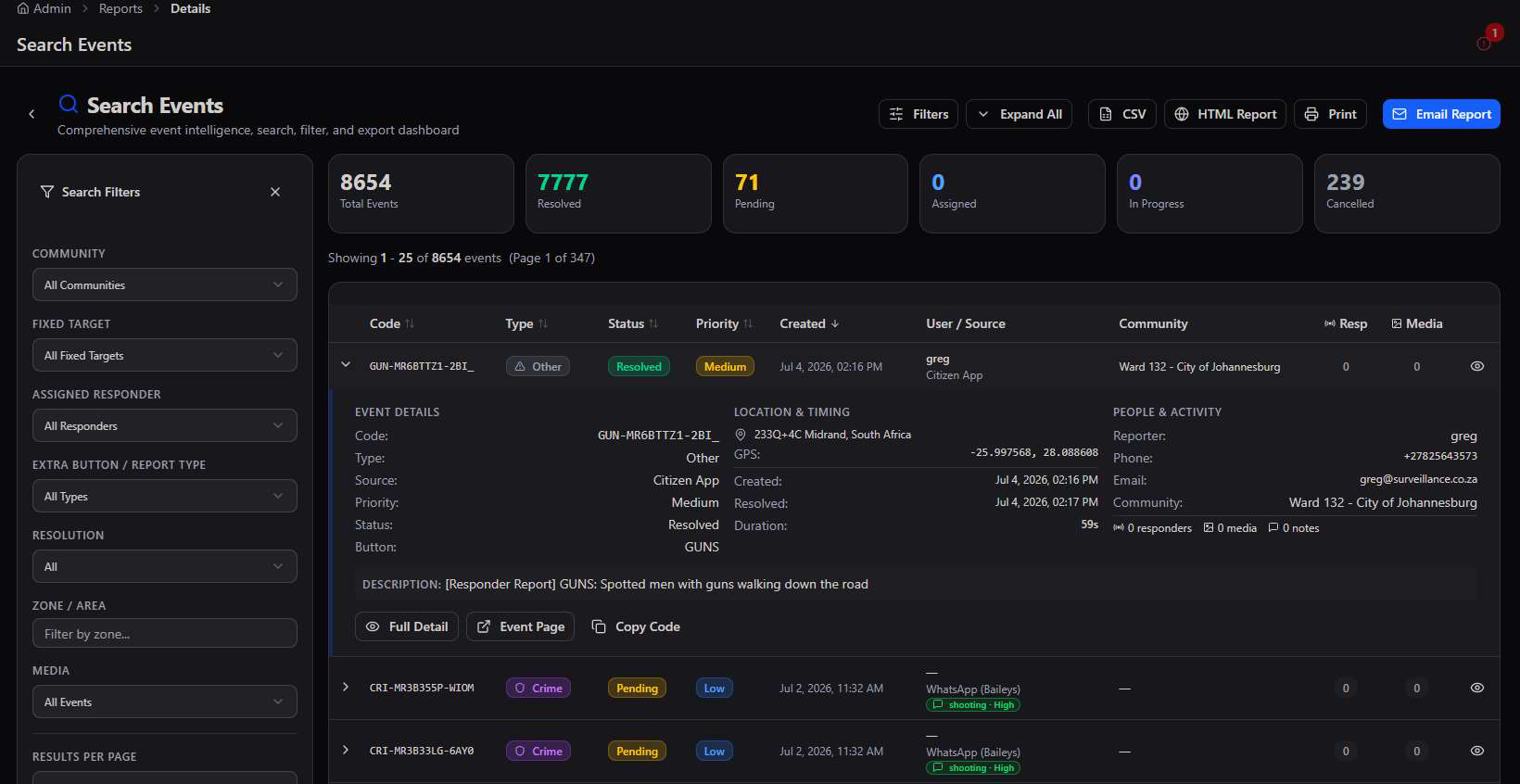Click the 0 responders indicator
Viewport: 1520px width, 784px height.
pyautogui.click(x=1153, y=528)
